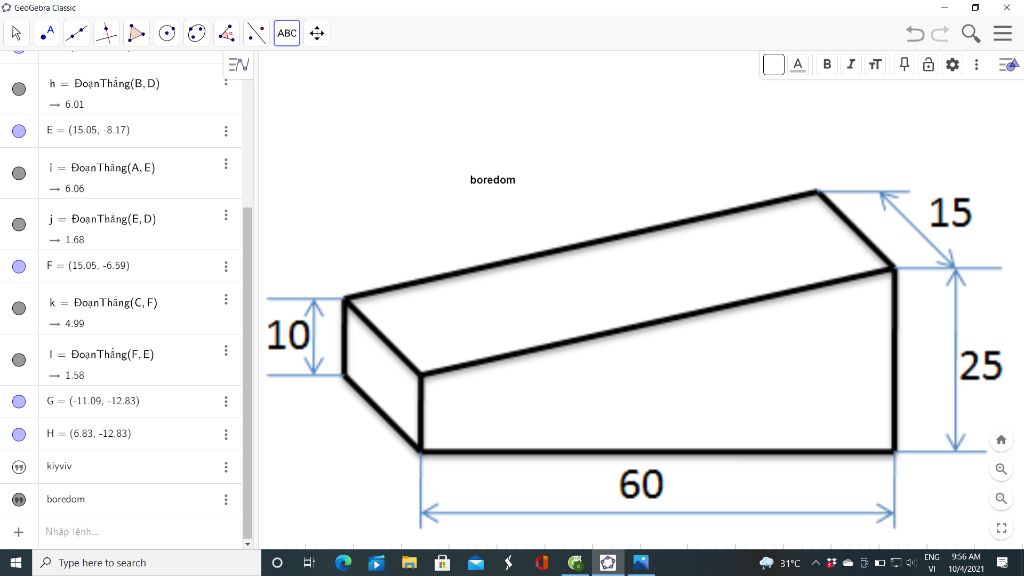Toggle visibility of segment j
Viewport: 1024px width, 576px height.
tap(19, 224)
